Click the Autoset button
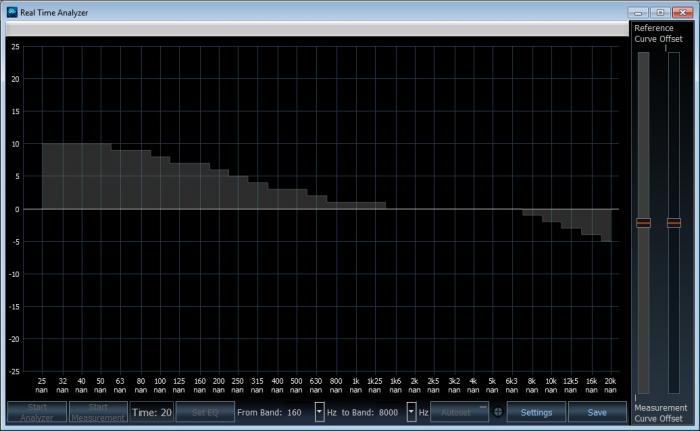Screen dimensions: 700x431 (459, 412)
